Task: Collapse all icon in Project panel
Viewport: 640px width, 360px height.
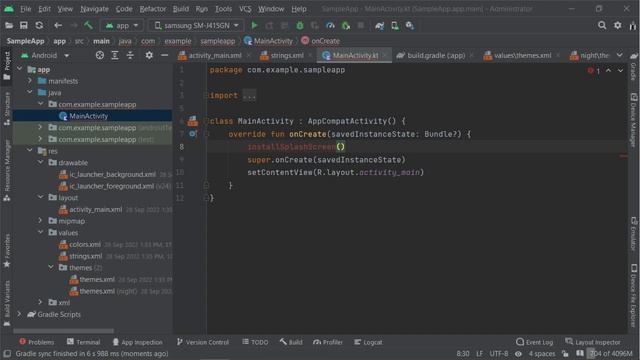Action: point(130,55)
